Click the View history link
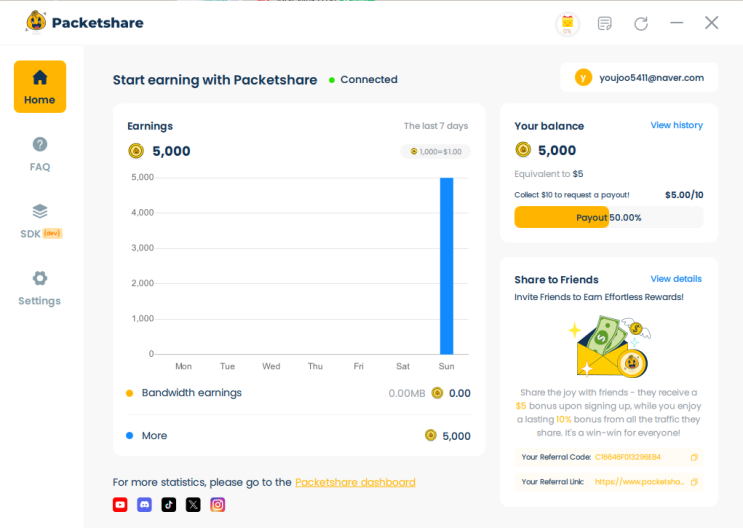The height and width of the screenshot is (528, 743). (676, 126)
